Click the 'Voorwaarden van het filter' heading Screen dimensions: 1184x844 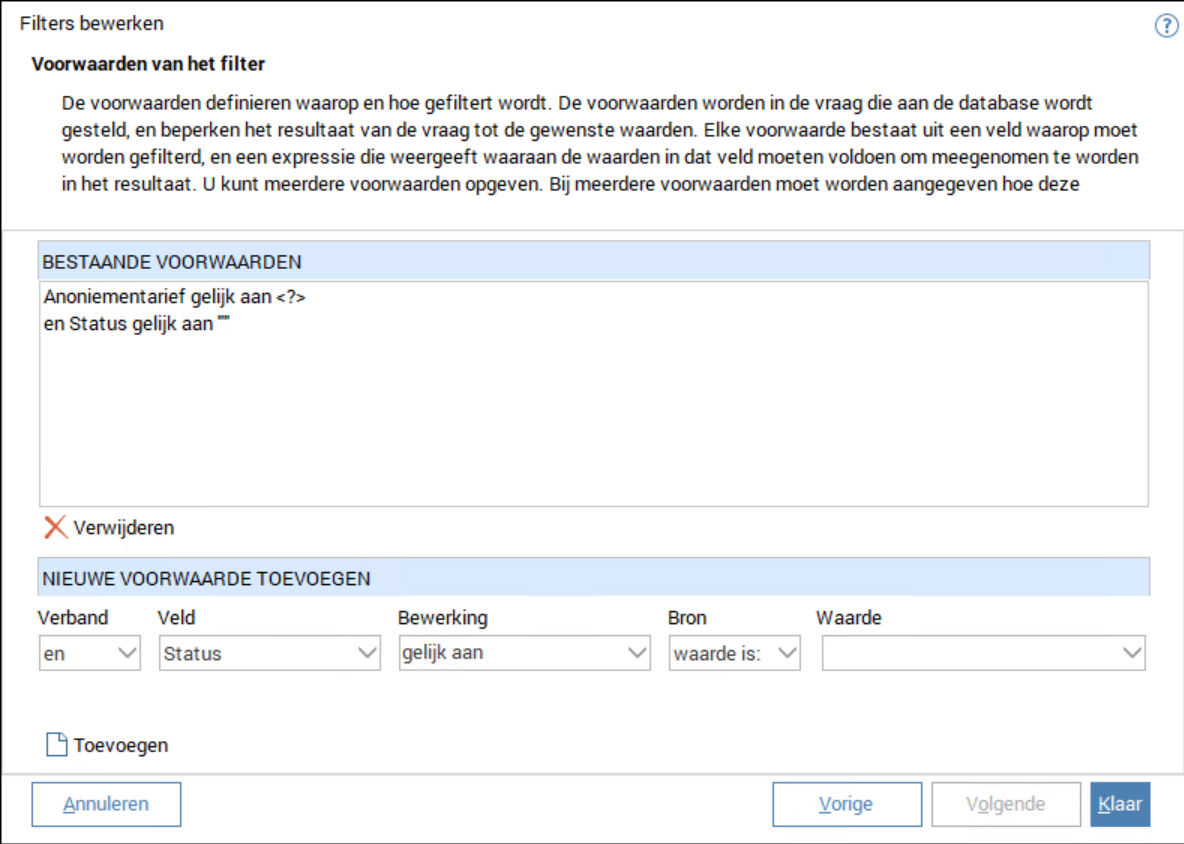click(x=148, y=65)
